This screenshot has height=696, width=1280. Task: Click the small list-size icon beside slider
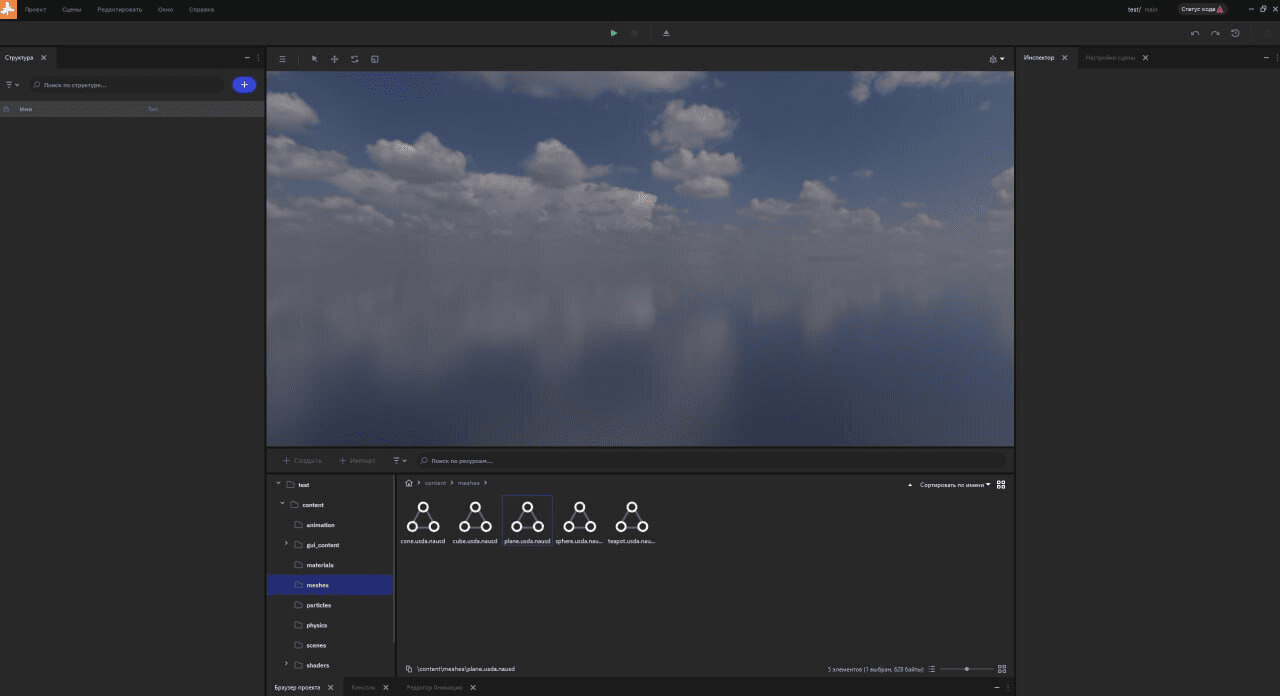point(931,669)
